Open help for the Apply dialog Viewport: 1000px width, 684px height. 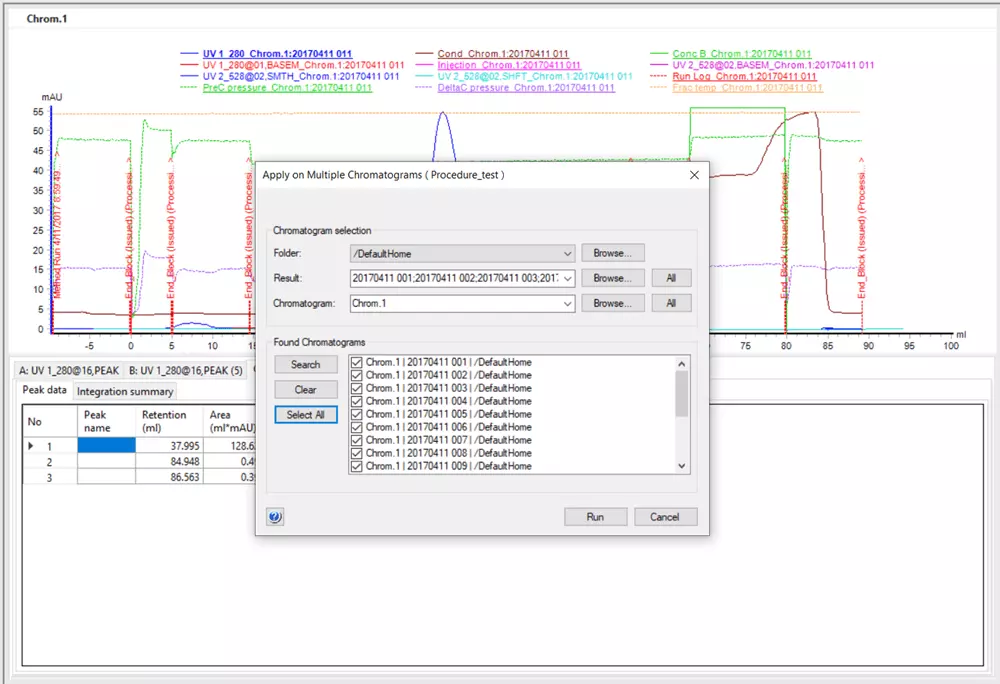[x=276, y=517]
